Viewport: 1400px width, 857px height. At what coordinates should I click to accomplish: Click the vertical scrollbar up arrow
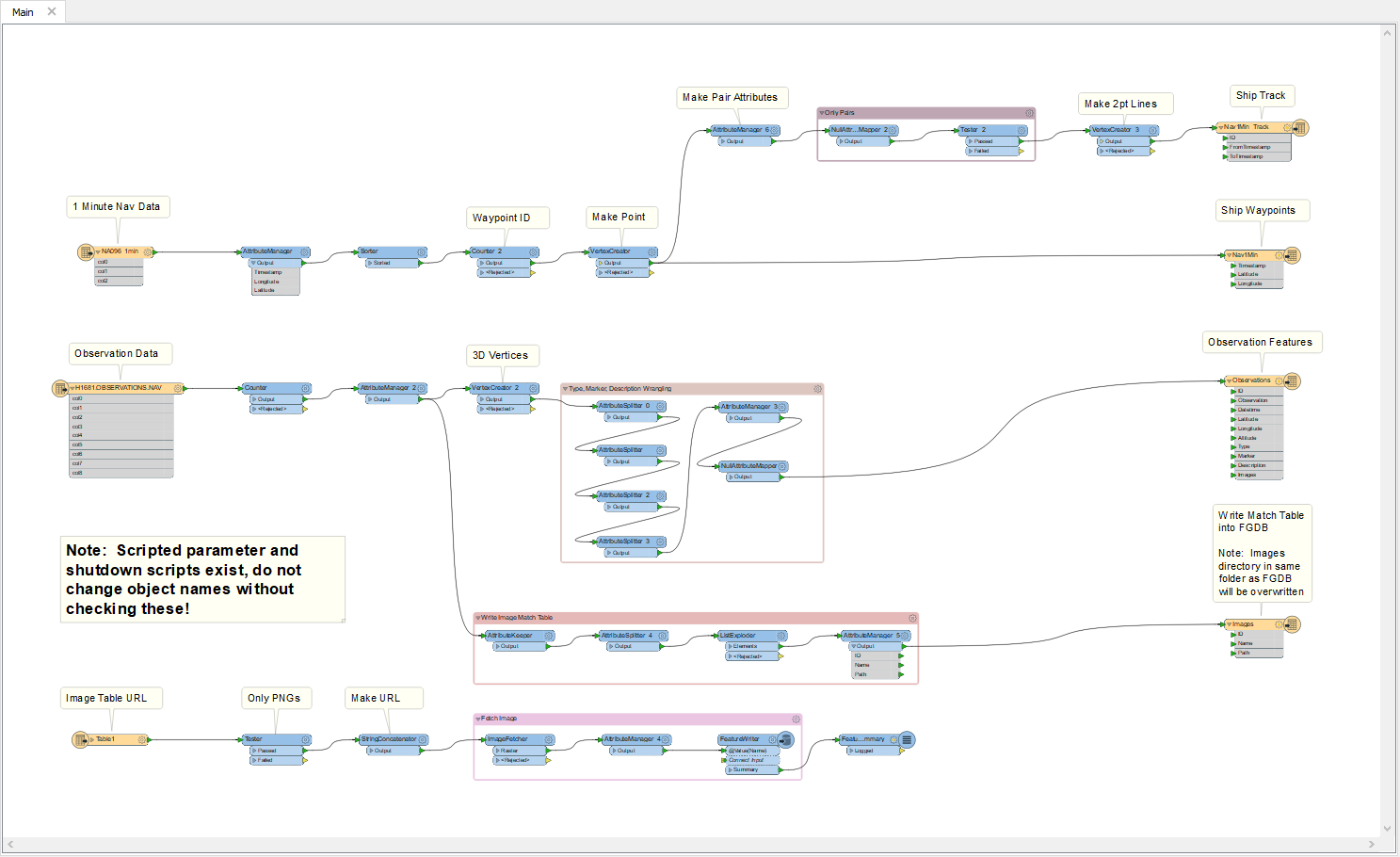pyautogui.click(x=1387, y=33)
